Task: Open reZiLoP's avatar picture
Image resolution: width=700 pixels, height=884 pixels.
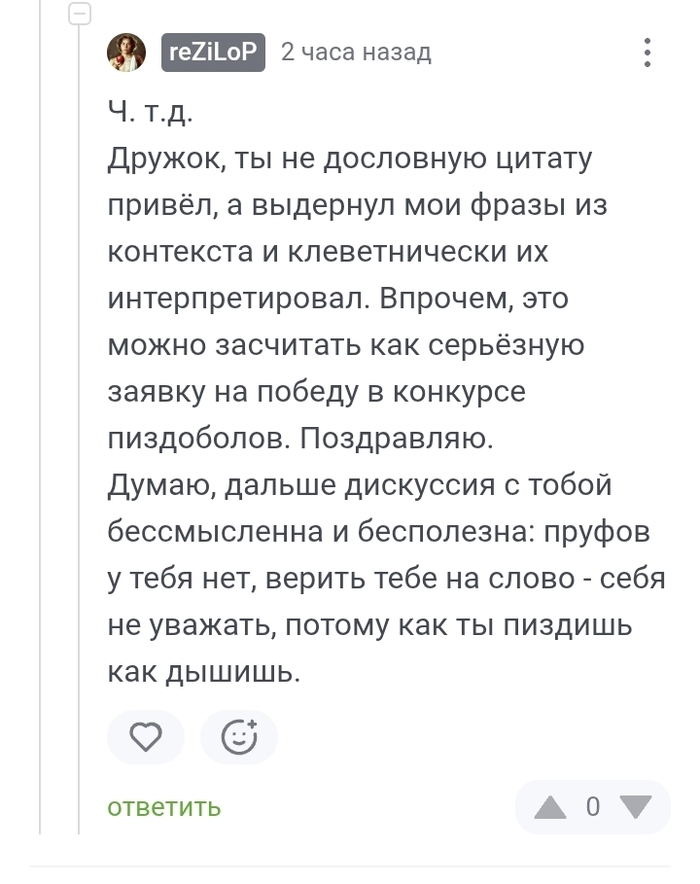Action: [127, 52]
